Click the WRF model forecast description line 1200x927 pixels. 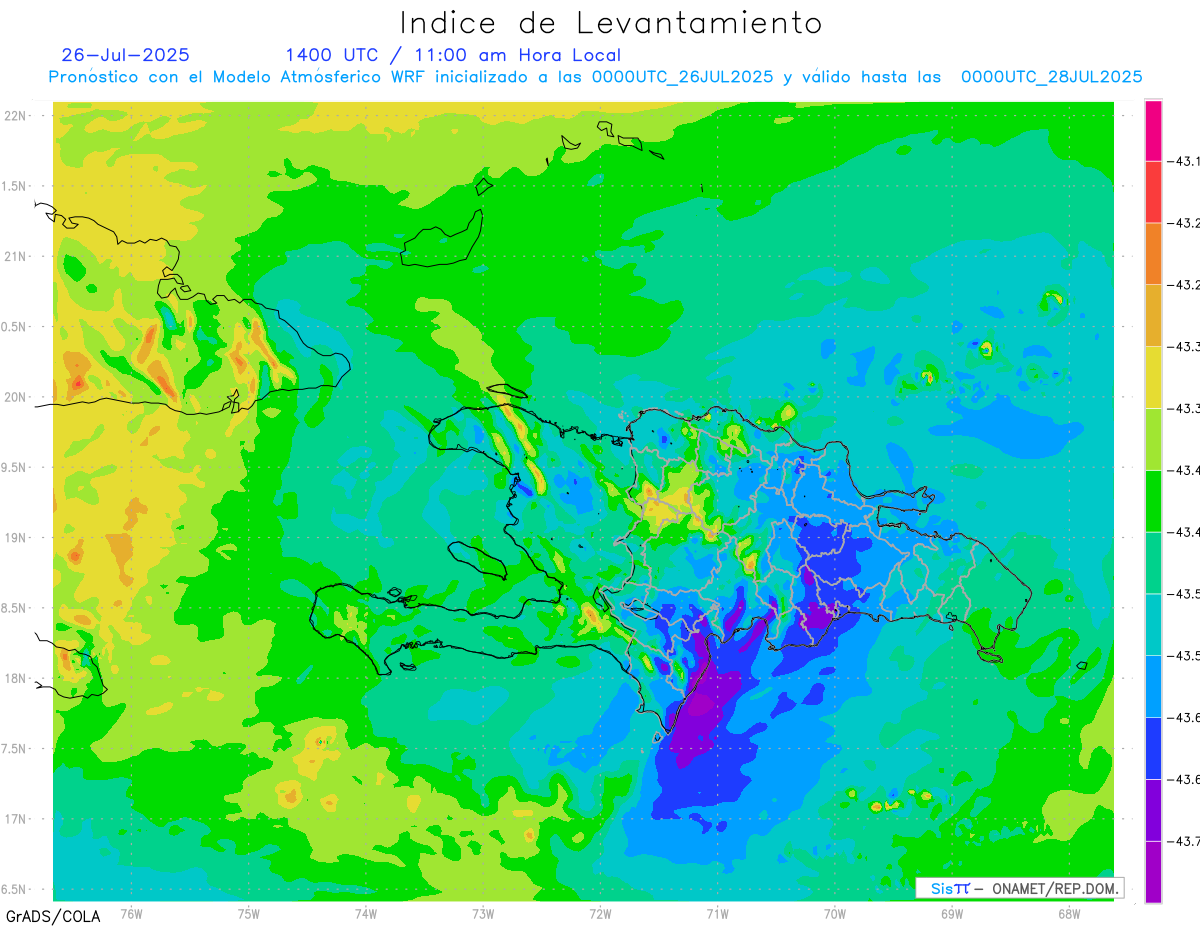[x=595, y=77]
